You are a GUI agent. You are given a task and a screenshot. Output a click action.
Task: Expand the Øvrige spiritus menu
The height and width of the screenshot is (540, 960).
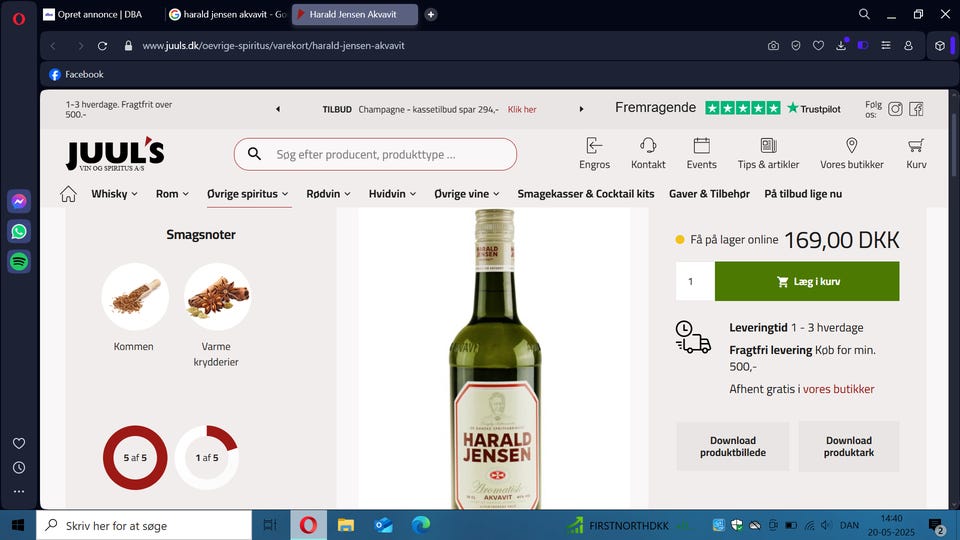(248, 193)
